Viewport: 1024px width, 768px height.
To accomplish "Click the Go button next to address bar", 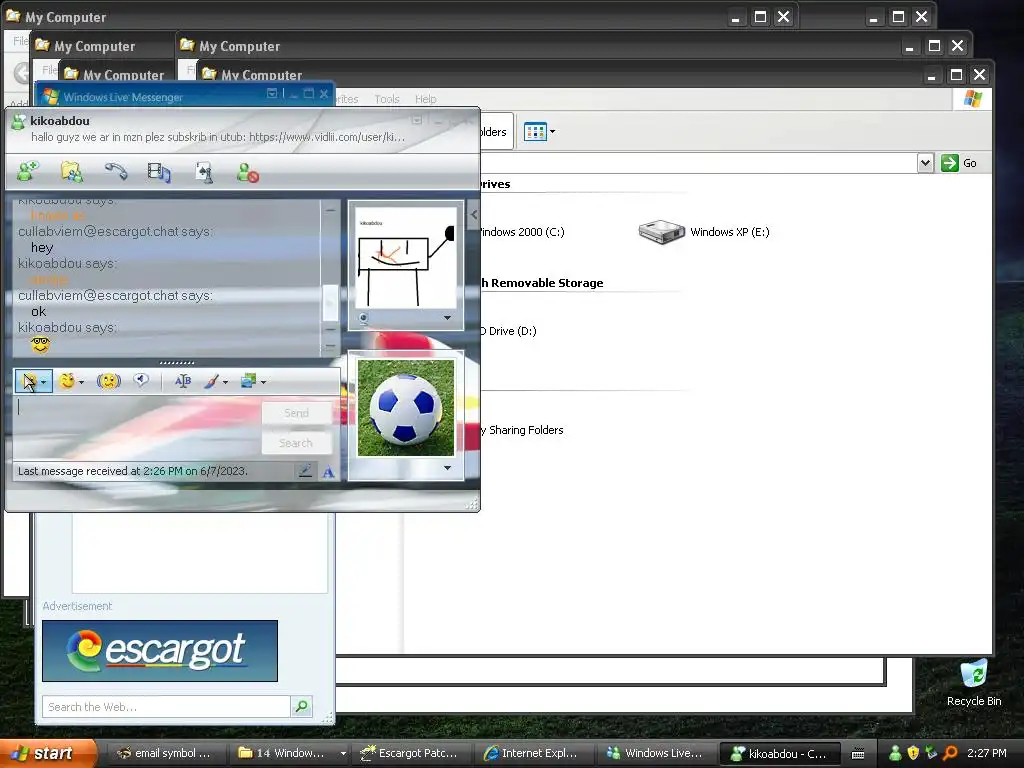I will (x=959, y=163).
